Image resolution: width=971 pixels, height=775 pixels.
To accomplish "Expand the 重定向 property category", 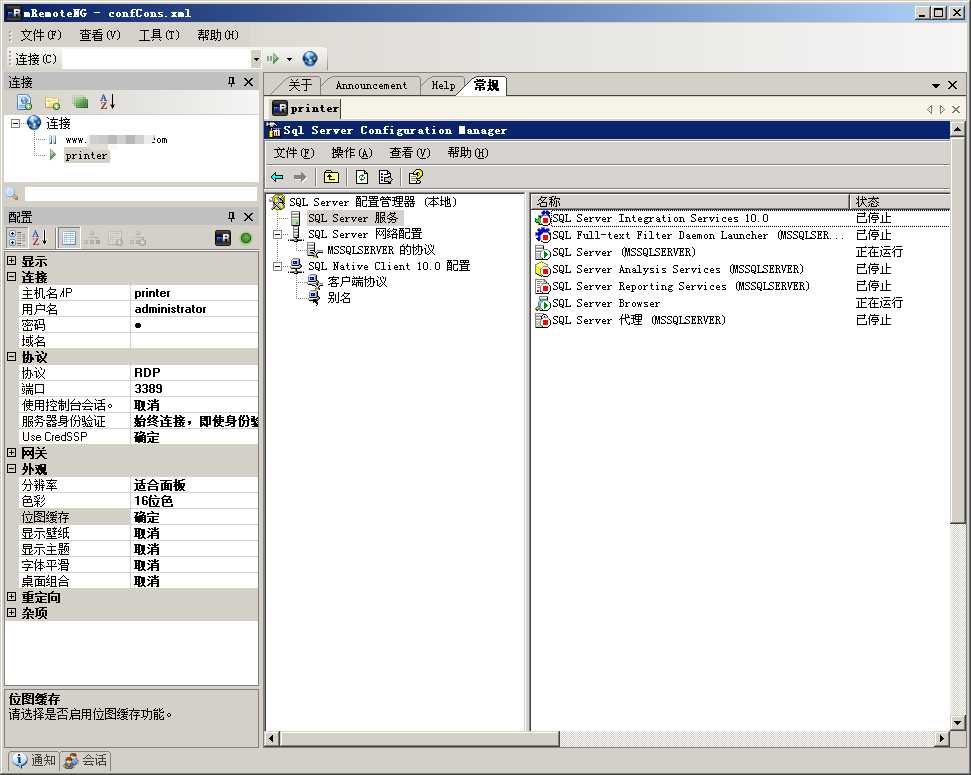I will click(12, 597).
